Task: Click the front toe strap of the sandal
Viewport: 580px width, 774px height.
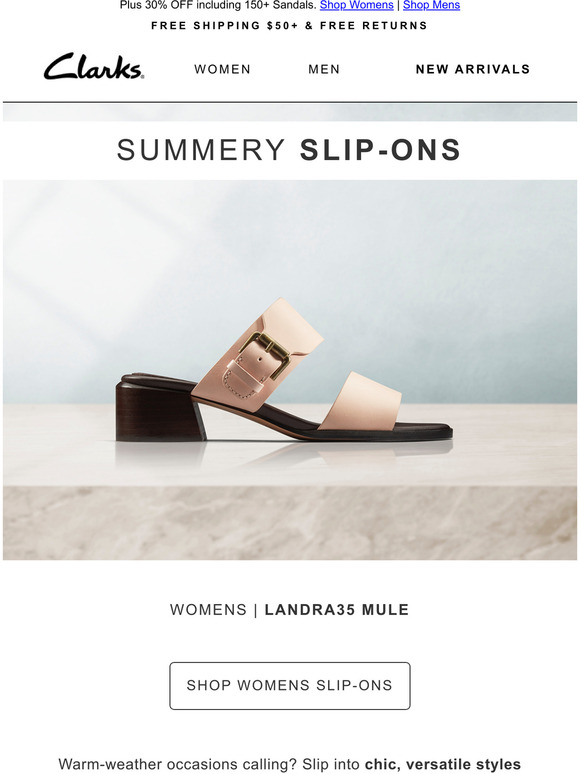Action: coord(361,401)
